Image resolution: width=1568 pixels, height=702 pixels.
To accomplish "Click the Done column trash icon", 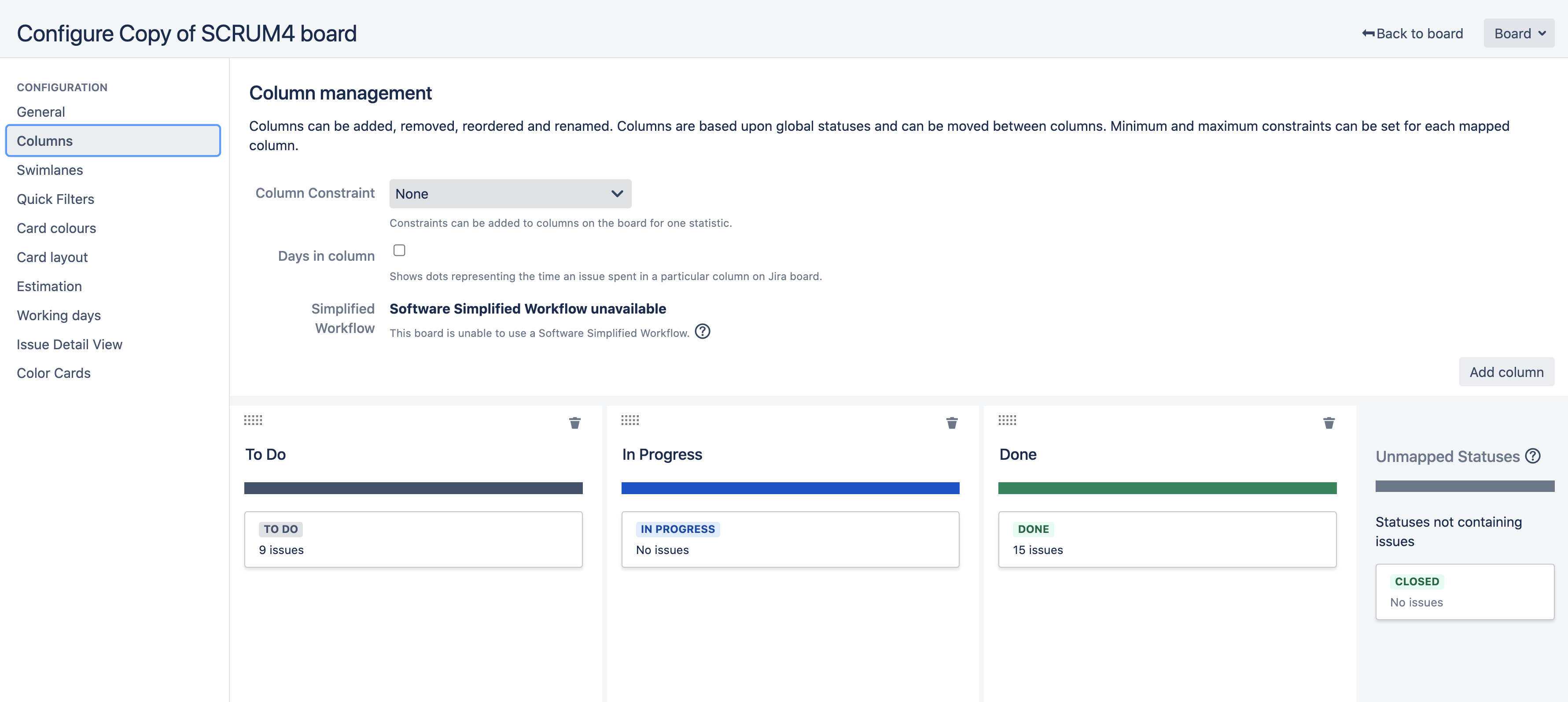I will (x=1329, y=422).
